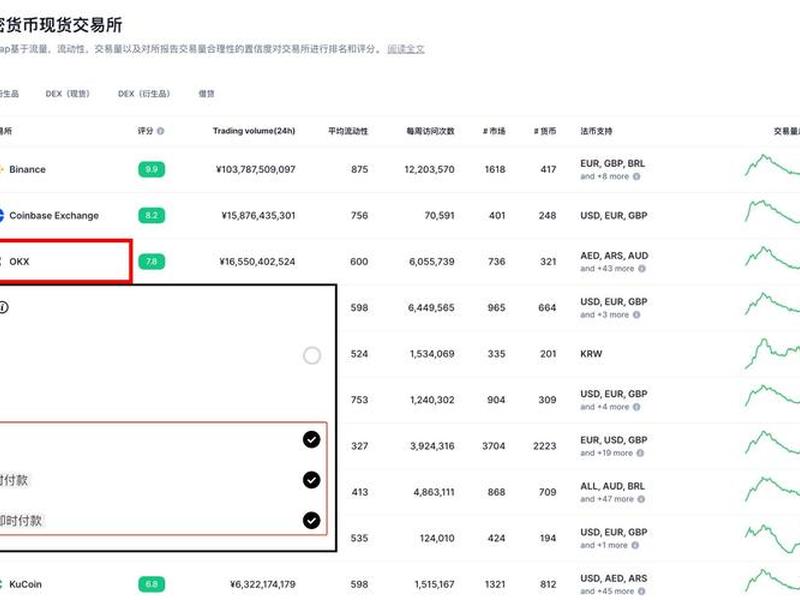Click the "and +47 more" text
The image size is (800, 600).
click(607, 499)
